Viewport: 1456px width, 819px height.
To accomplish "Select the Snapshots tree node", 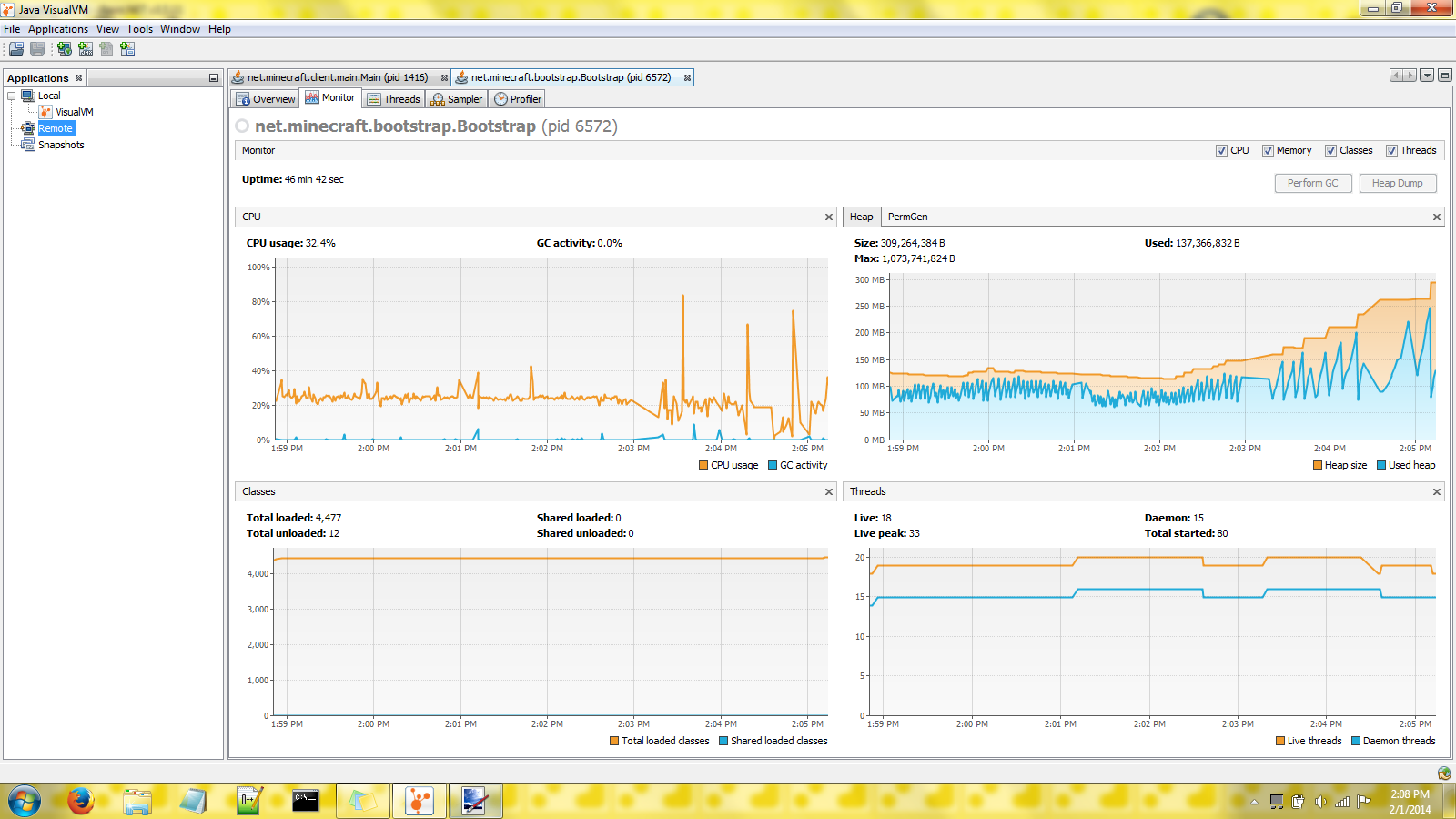I will pos(61,145).
